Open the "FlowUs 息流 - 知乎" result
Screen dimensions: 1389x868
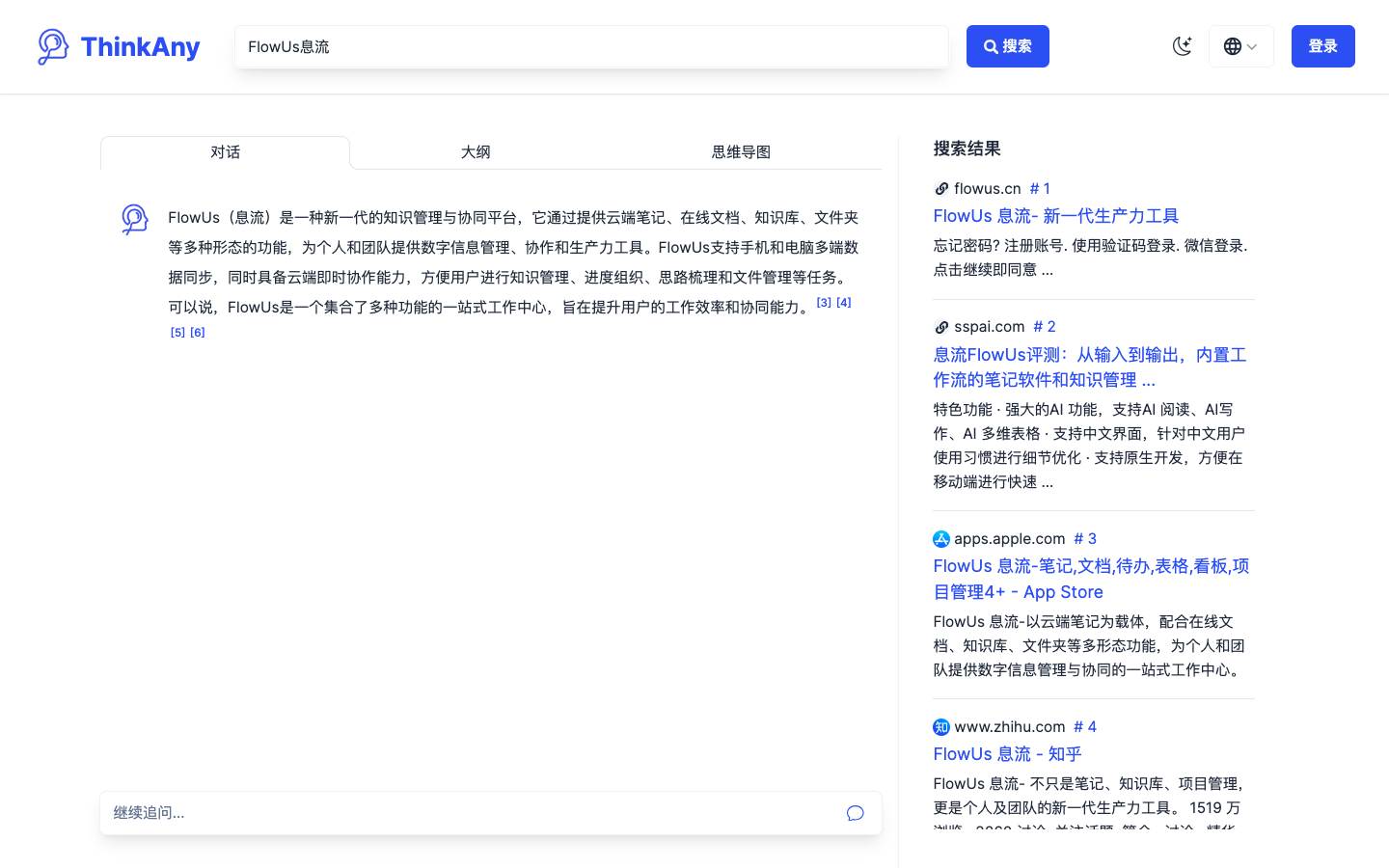point(1007,753)
